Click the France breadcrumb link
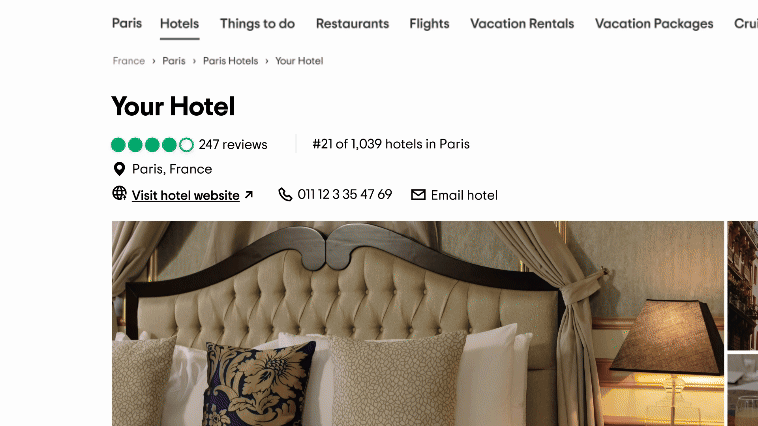The width and height of the screenshot is (758, 426). point(129,61)
